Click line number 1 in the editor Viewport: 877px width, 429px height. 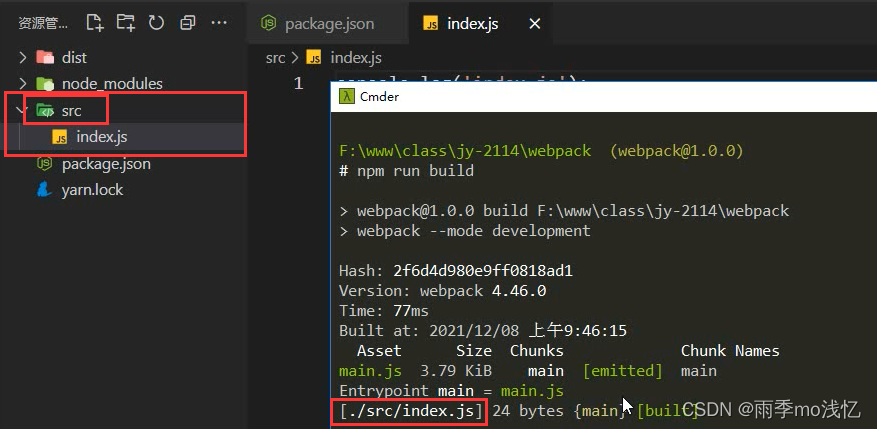tap(299, 83)
